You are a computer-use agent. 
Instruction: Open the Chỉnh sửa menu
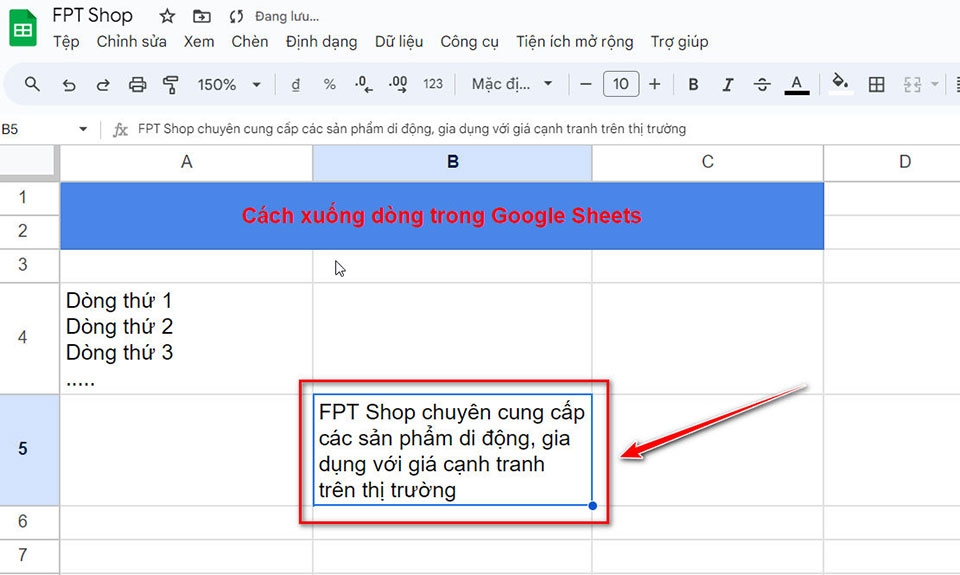pos(131,42)
